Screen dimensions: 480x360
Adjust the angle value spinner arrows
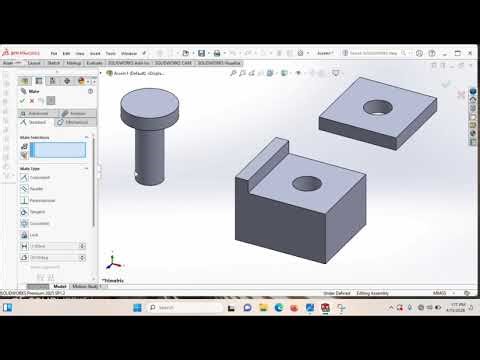pyautogui.click(x=82, y=258)
